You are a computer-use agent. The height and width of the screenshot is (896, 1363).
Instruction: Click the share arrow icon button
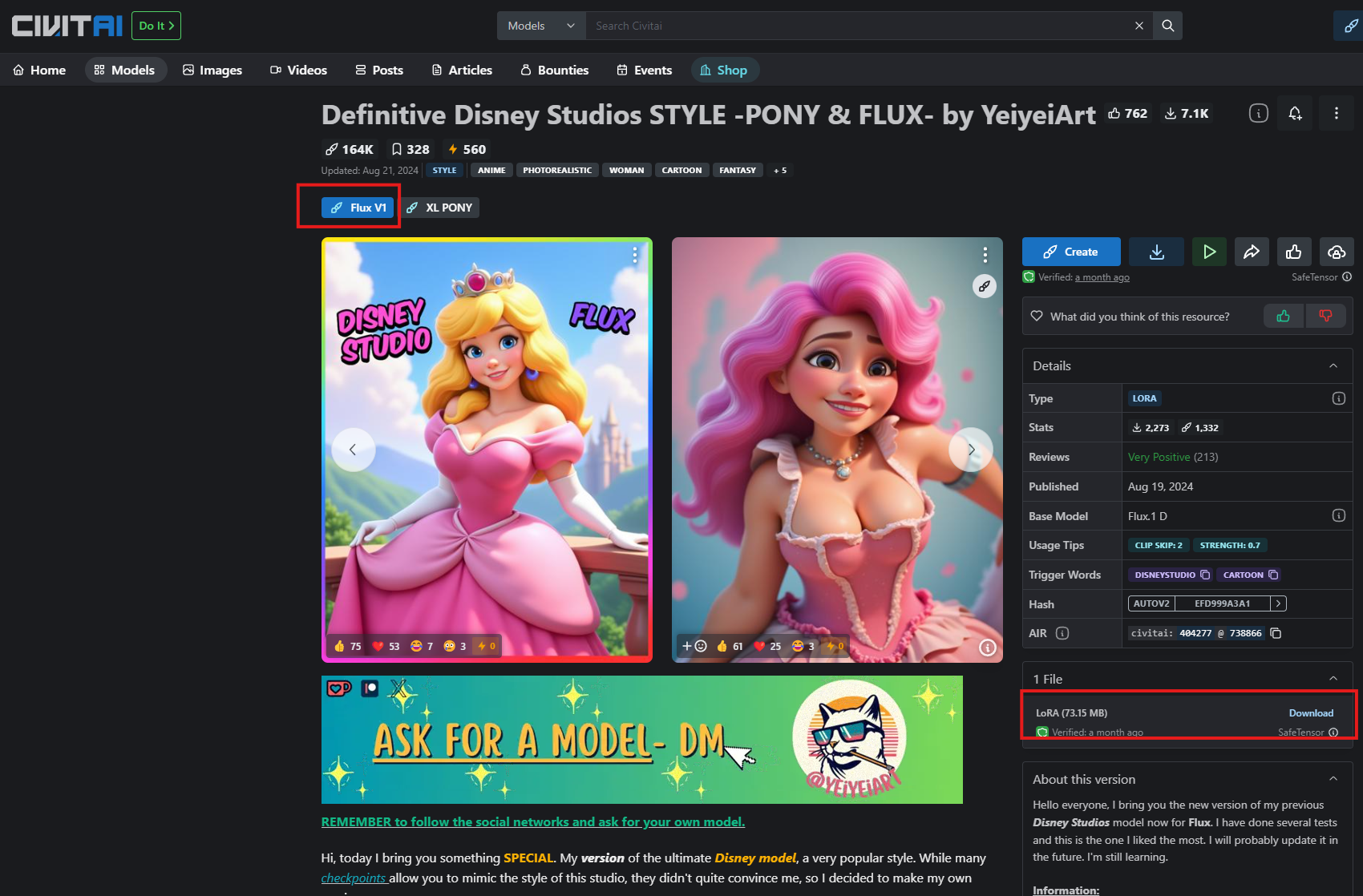(x=1252, y=252)
